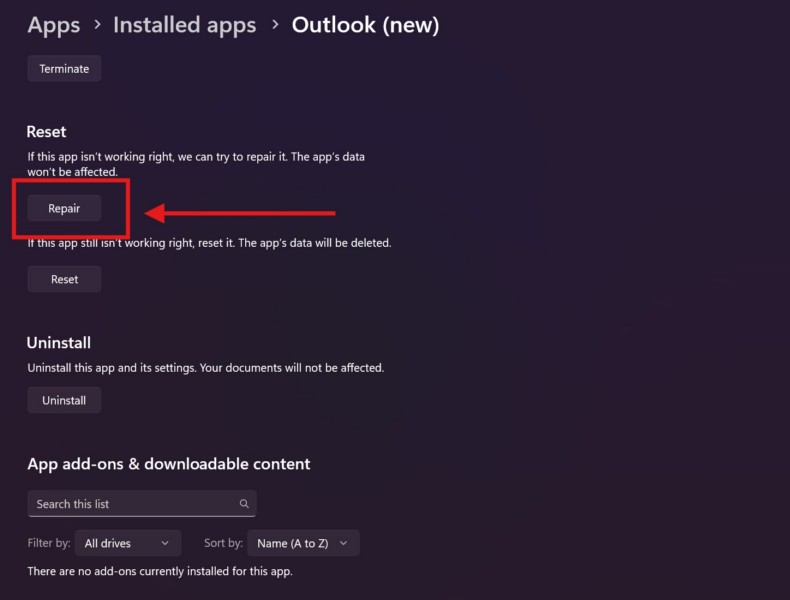The height and width of the screenshot is (600, 790).
Task: Open the Name (A to Z) sort dropdown
Action: coord(302,543)
